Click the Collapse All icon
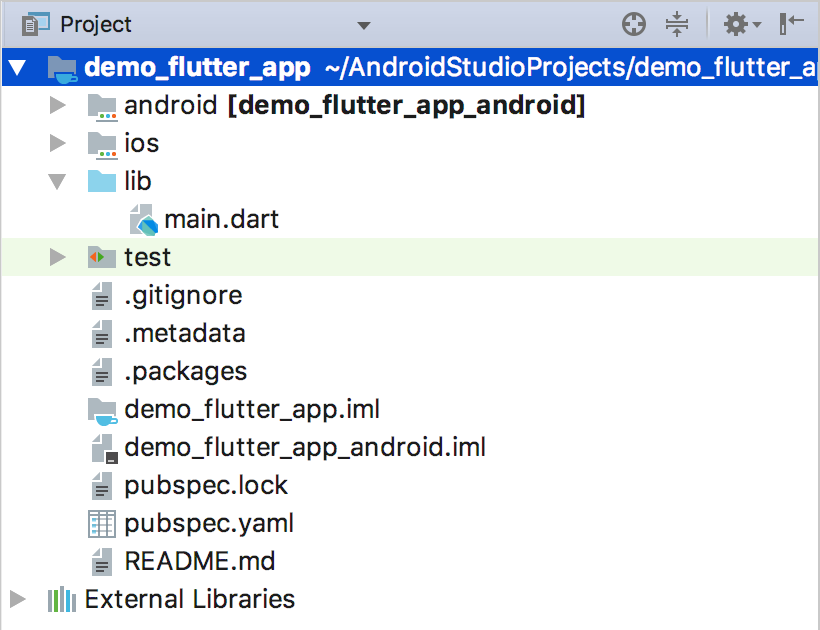 pos(677,25)
